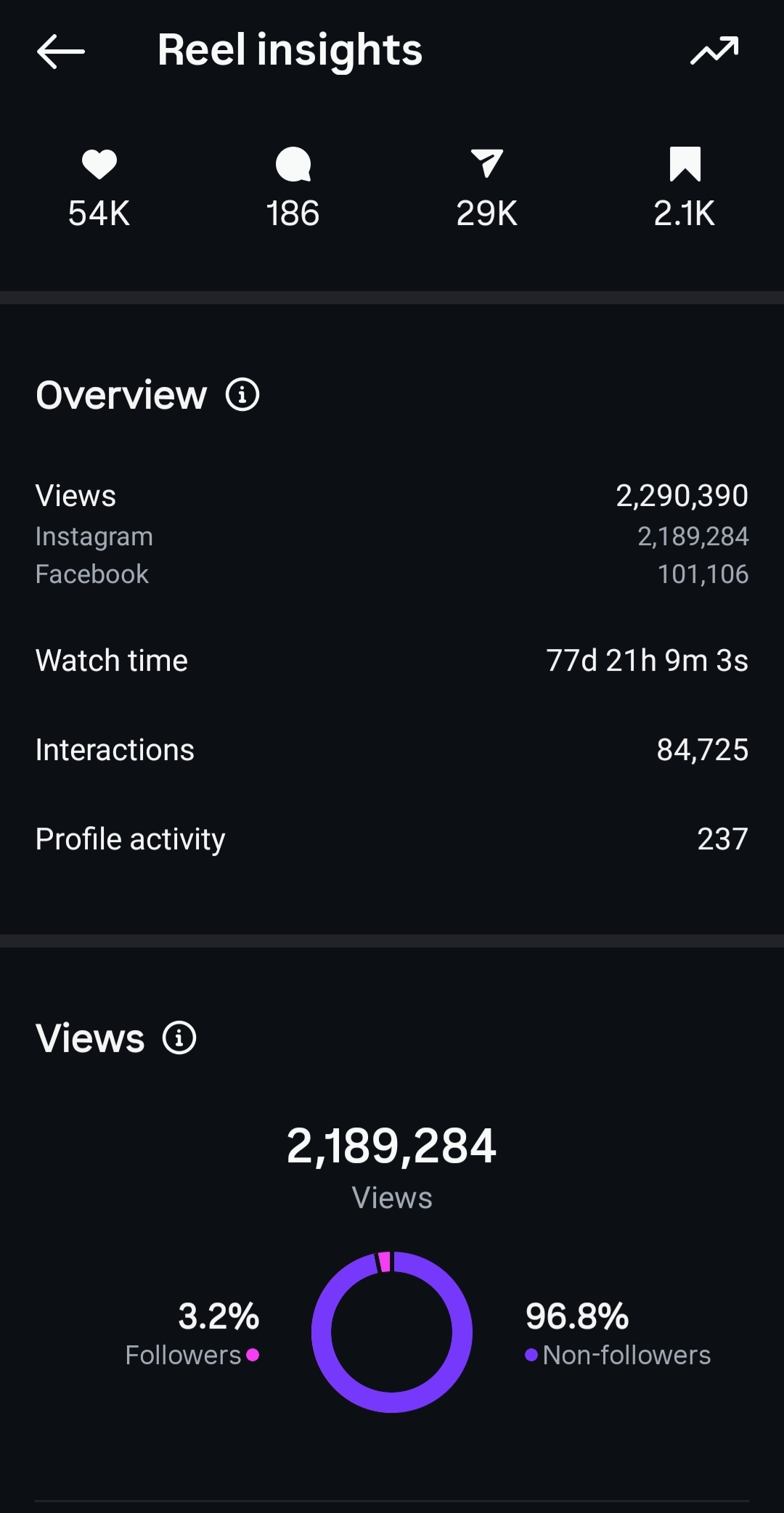The width and height of the screenshot is (784, 1513).
Task: Select the Views total row
Action: [392, 496]
